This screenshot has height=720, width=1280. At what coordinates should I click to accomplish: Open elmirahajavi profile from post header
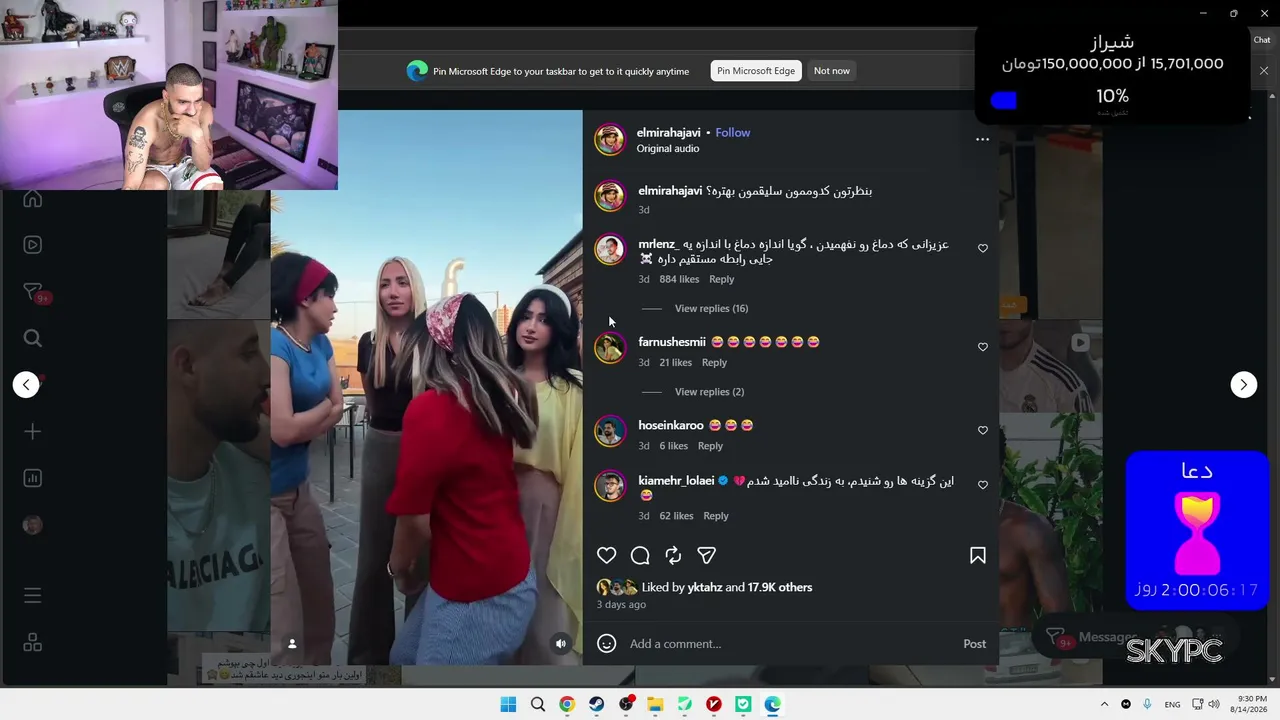[x=669, y=132]
